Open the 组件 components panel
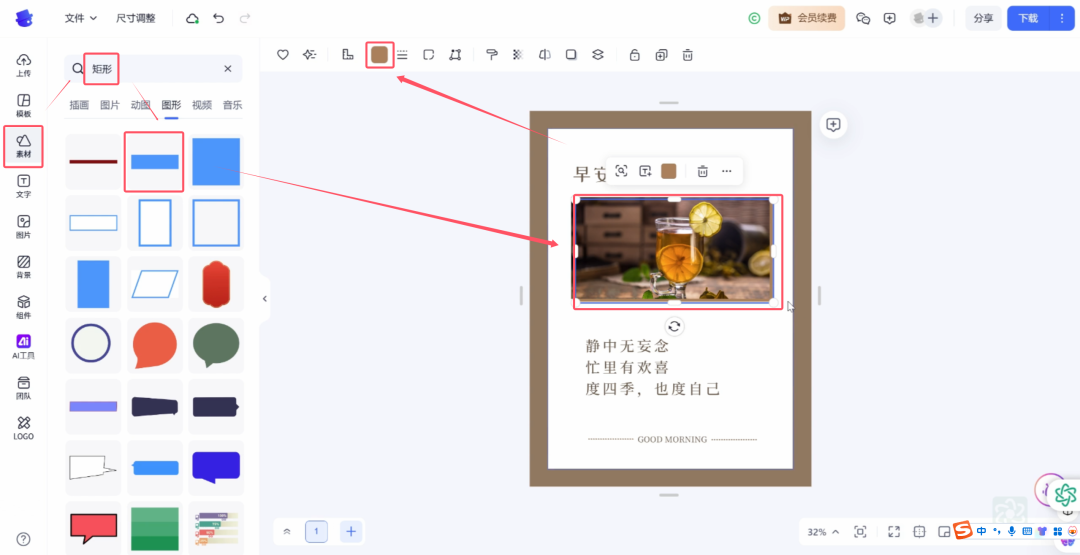Screen dimensions: 1080x555 pos(23,307)
